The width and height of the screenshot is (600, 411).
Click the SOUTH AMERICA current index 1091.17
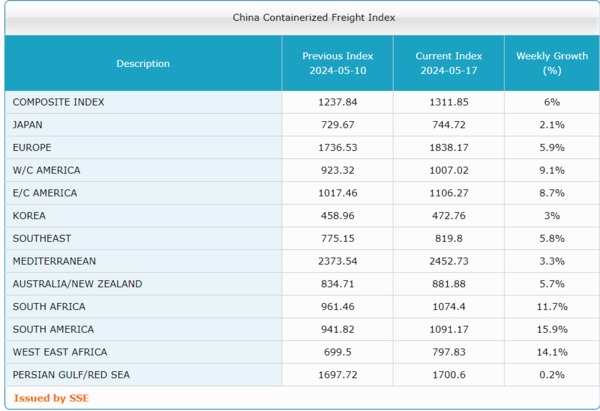[449, 329]
